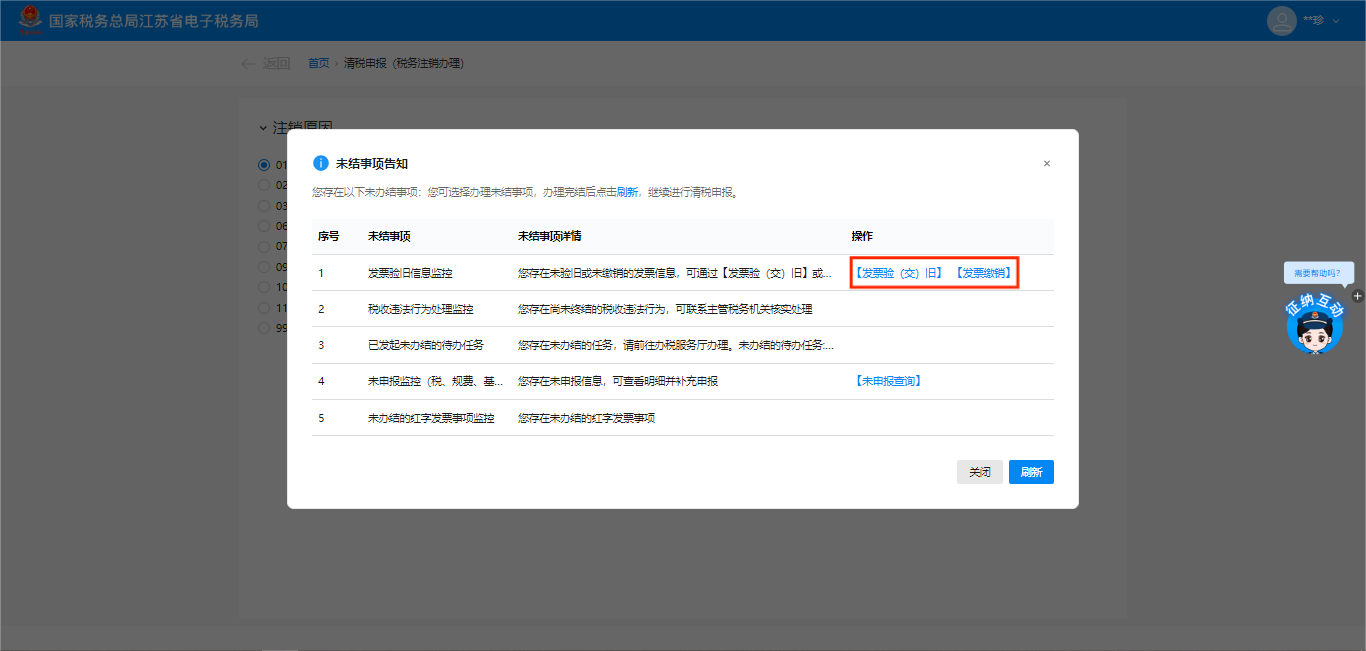Open the user account dropdown arrow
Image resolution: width=1366 pixels, height=651 pixels.
click(x=1336, y=21)
